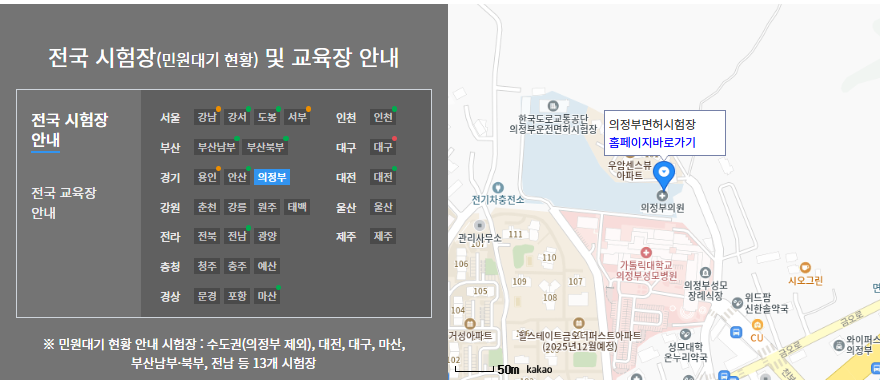The height and width of the screenshot is (387, 883).
Task: Select the 강서 test center button
Action: pyautogui.click(x=237, y=117)
